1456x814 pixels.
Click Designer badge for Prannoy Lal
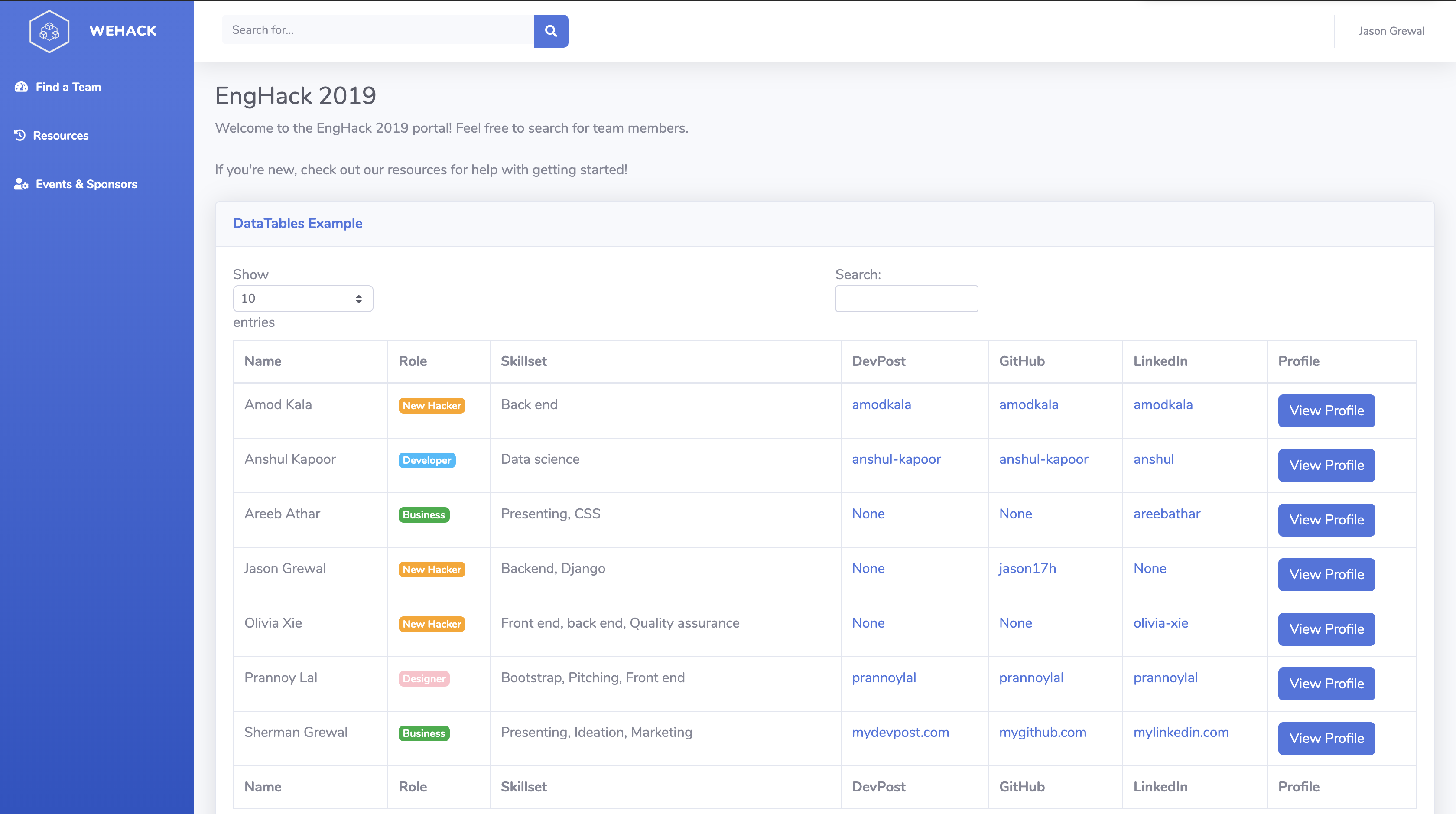[424, 679]
